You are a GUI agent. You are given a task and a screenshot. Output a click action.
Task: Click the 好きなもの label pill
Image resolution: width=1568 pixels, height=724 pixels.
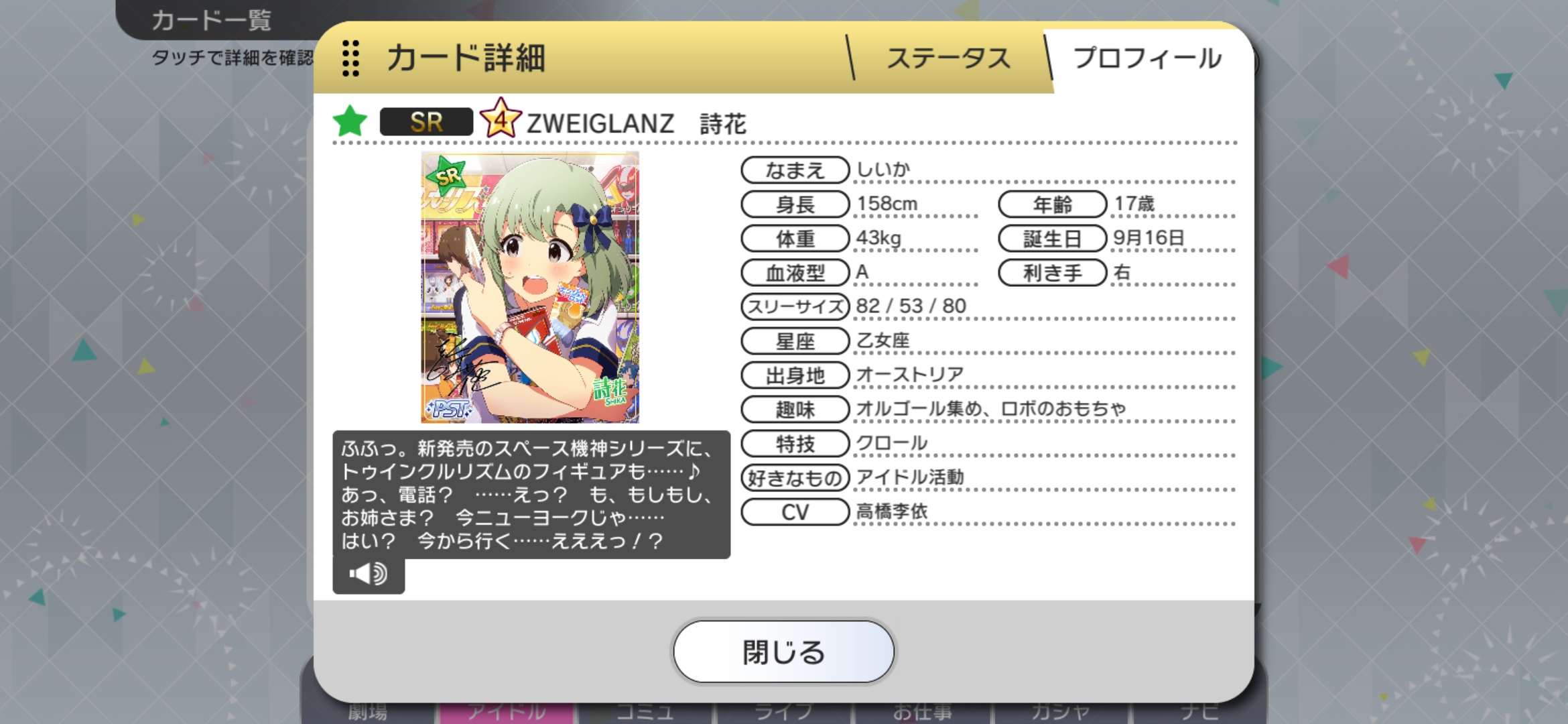click(795, 478)
